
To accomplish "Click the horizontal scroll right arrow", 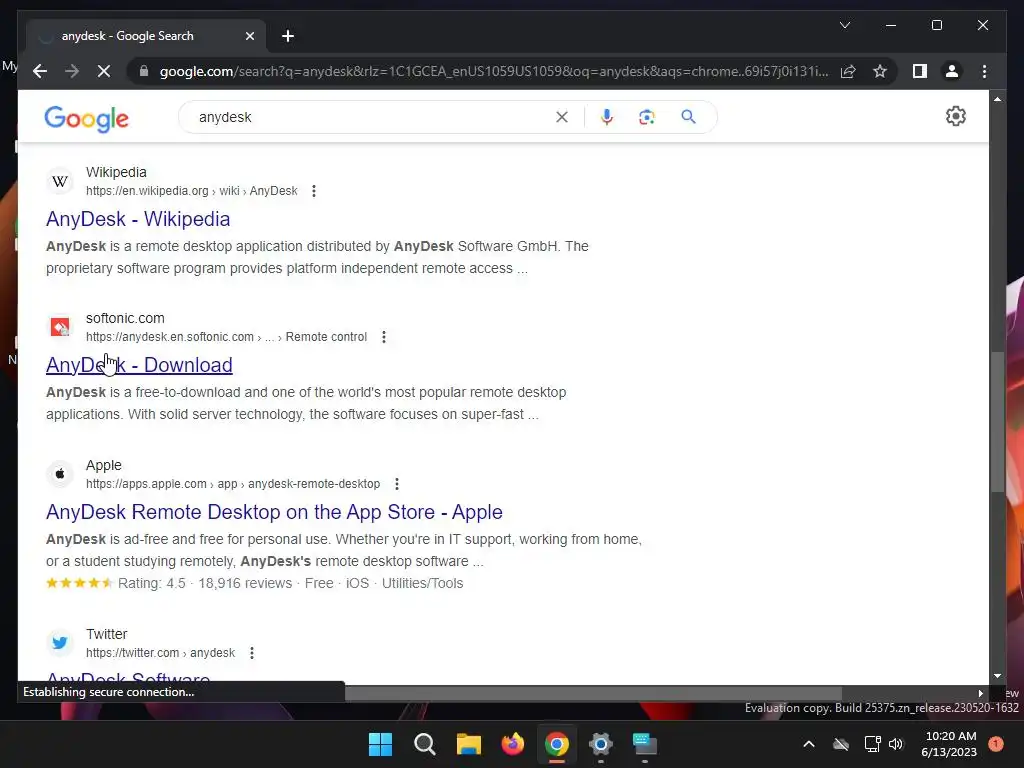I will 980,694.
